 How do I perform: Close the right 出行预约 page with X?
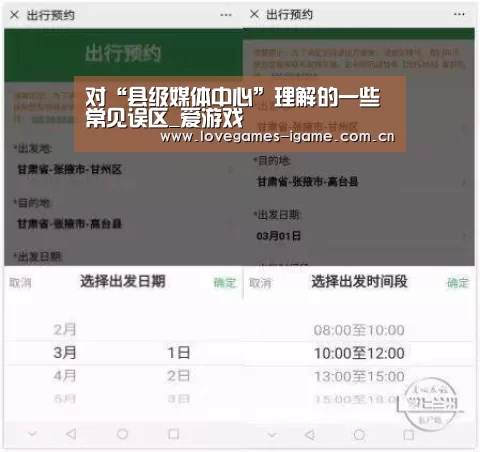point(254,14)
